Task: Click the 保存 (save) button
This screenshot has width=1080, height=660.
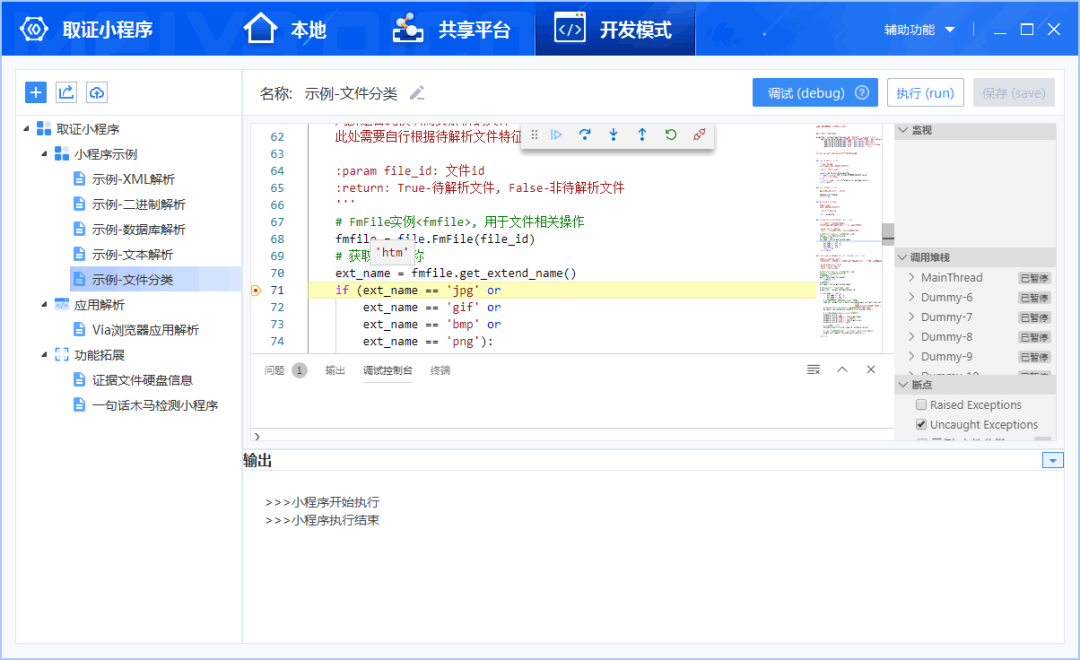Action: pyautogui.click(x=1013, y=93)
